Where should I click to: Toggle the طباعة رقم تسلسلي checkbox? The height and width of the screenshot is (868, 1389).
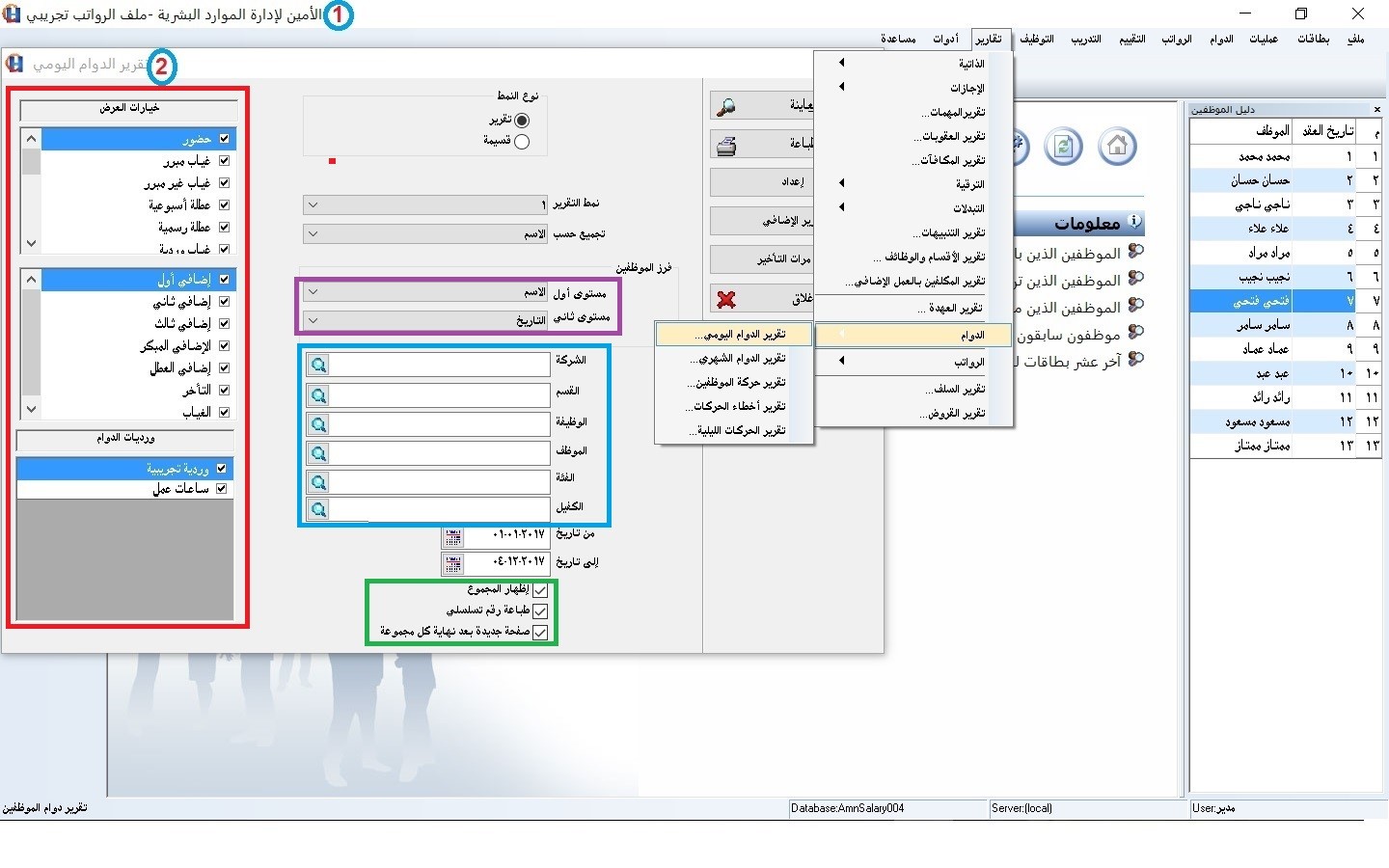(540, 611)
